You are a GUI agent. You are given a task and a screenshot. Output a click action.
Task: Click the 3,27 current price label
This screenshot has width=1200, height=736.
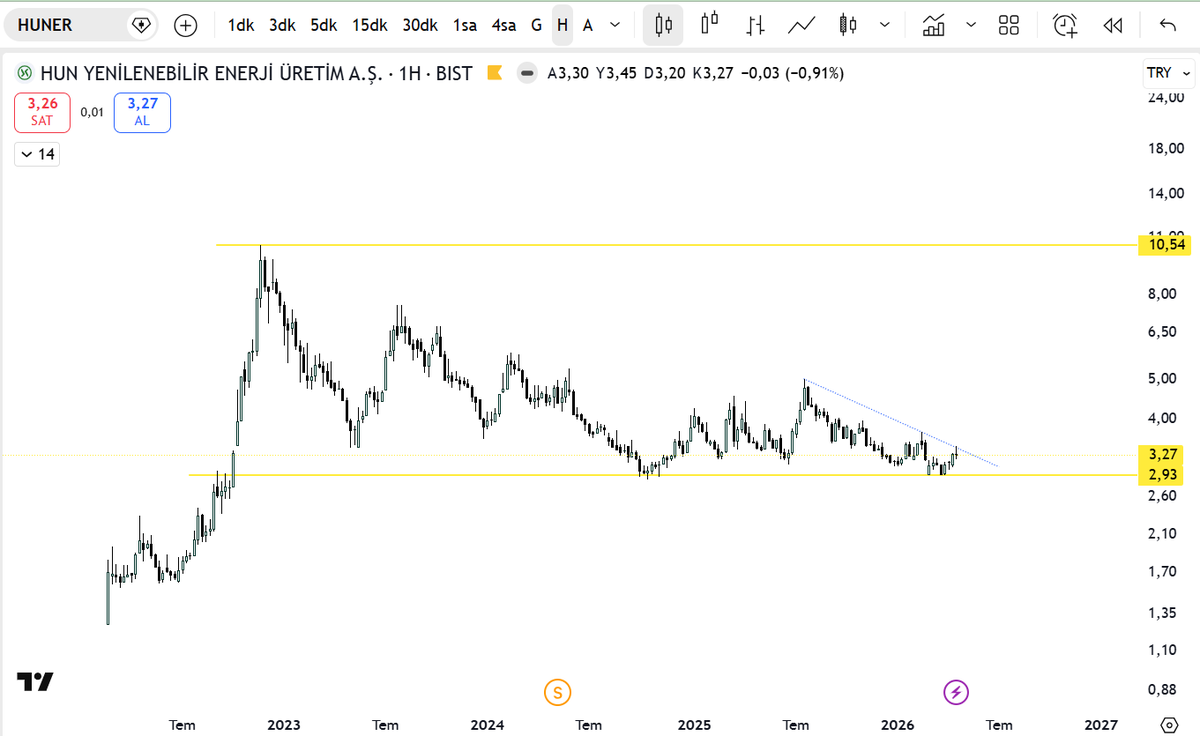[1160, 453]
